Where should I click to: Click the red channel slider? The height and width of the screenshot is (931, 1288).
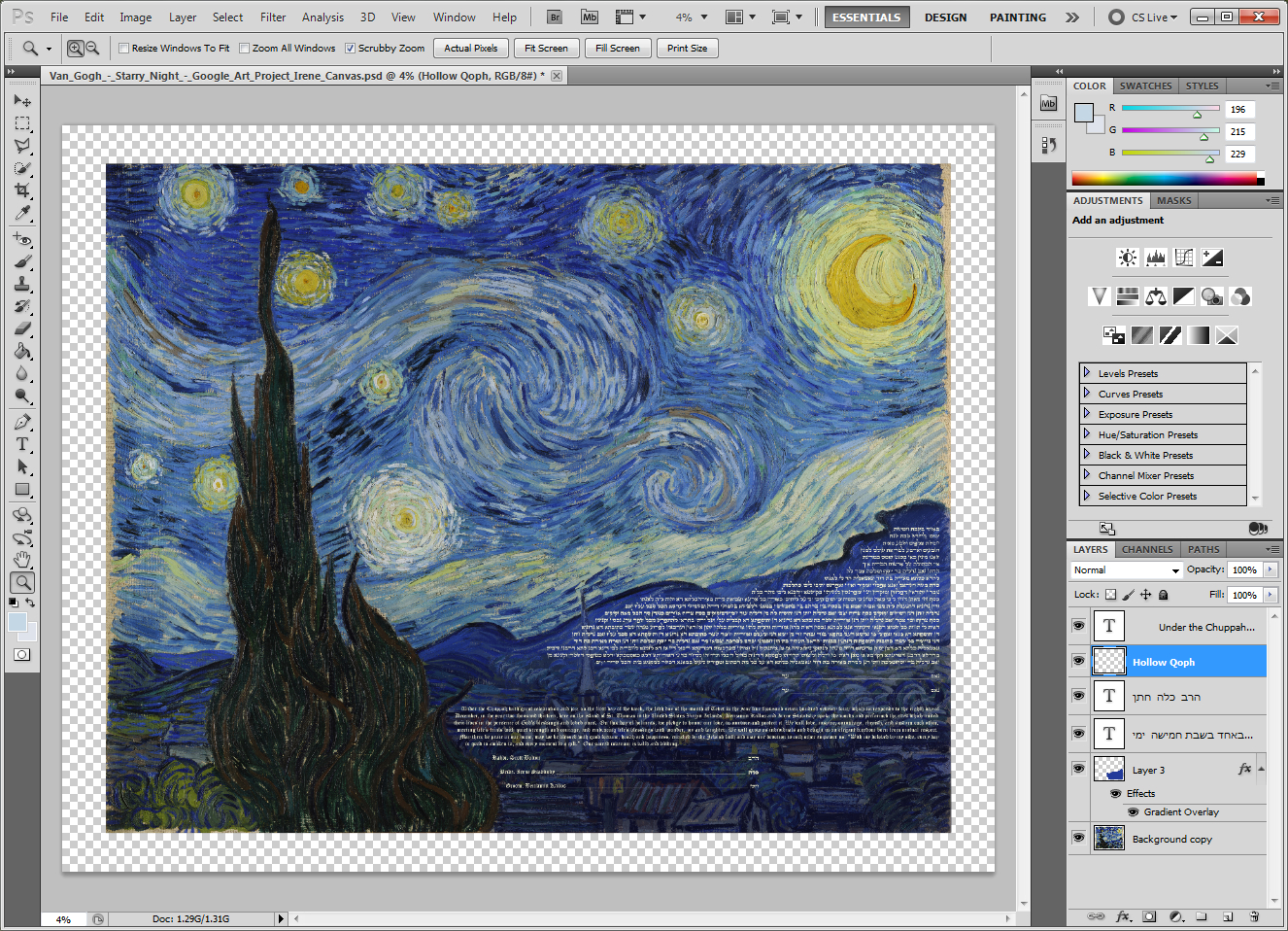coord(1169,110)
